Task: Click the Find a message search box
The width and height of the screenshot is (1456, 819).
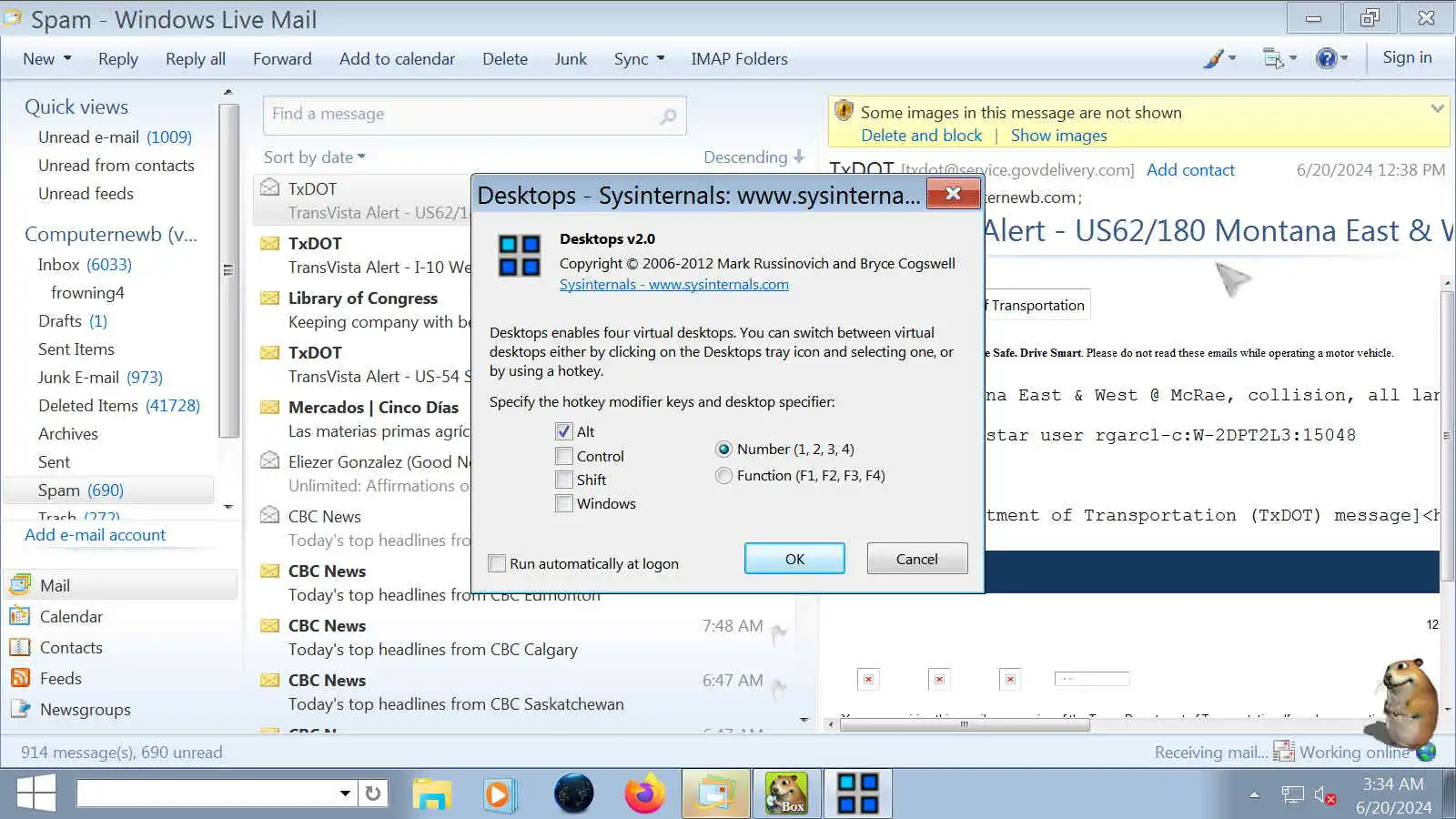Action: 474,115
